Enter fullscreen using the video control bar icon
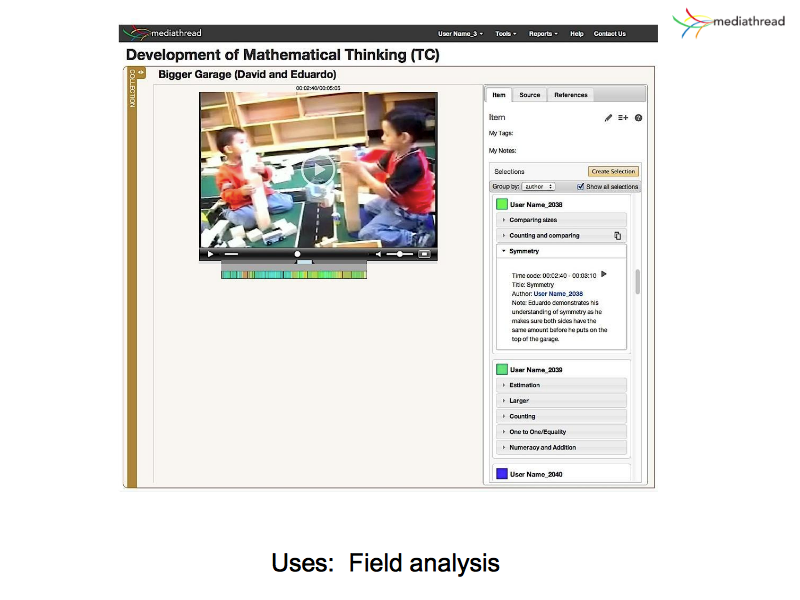 (x=425, y=254)
